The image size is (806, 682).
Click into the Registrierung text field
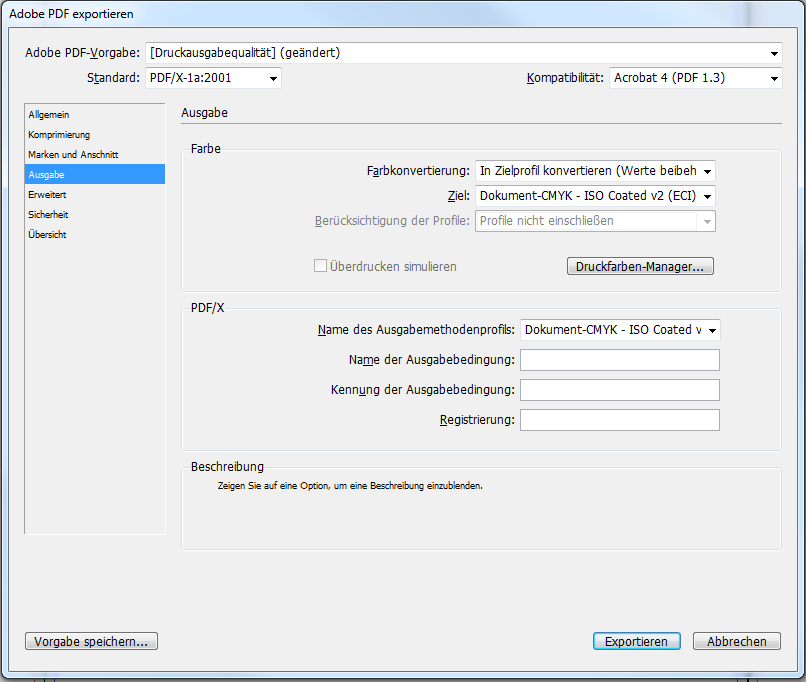coord(619,420)
